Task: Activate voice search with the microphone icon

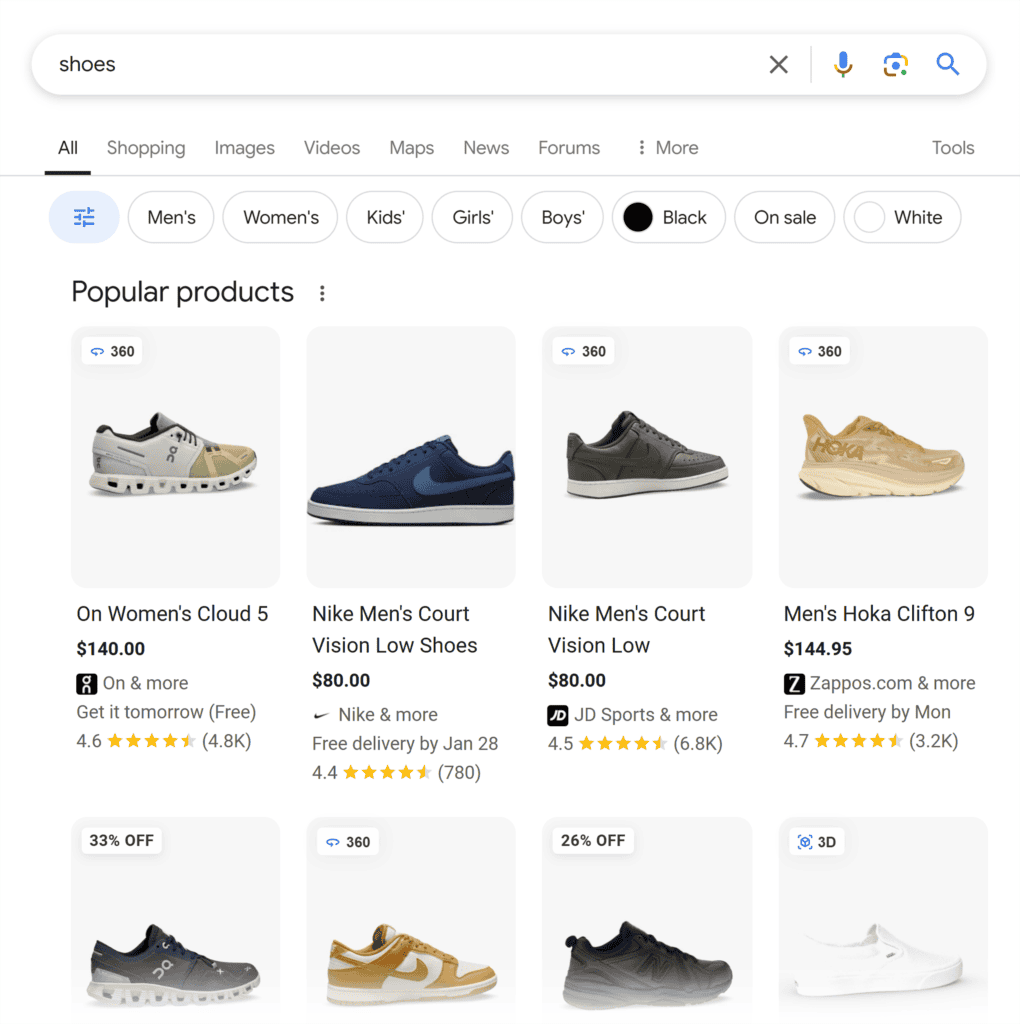Action: [843, 63]
